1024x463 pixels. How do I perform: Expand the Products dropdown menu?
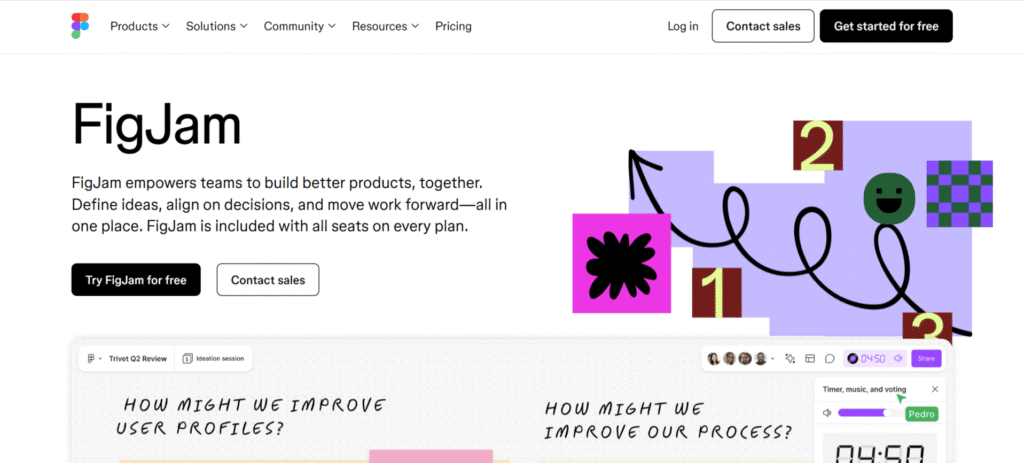(x=139, y=26)
